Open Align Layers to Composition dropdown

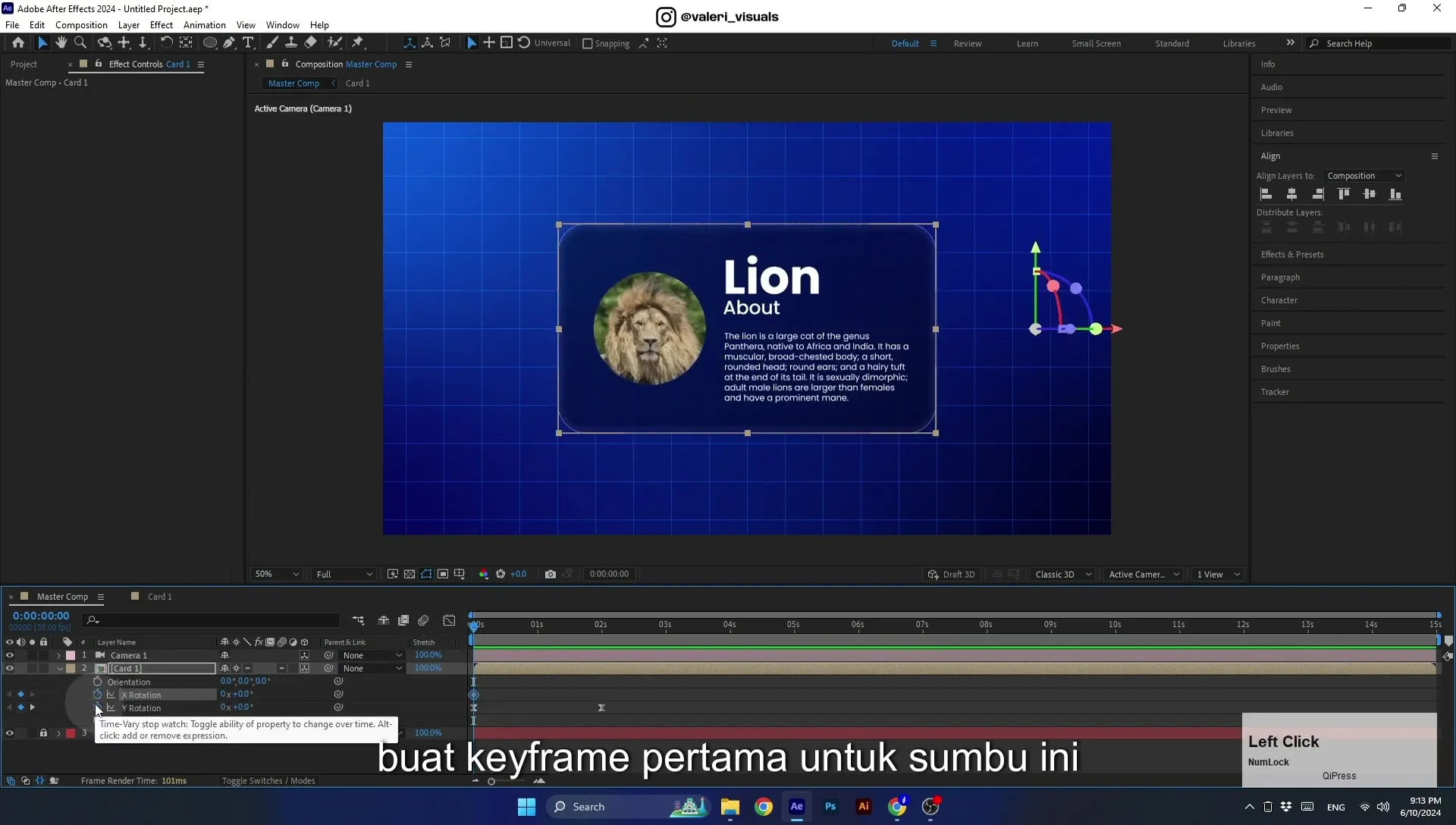click(x=1363, y=176)
